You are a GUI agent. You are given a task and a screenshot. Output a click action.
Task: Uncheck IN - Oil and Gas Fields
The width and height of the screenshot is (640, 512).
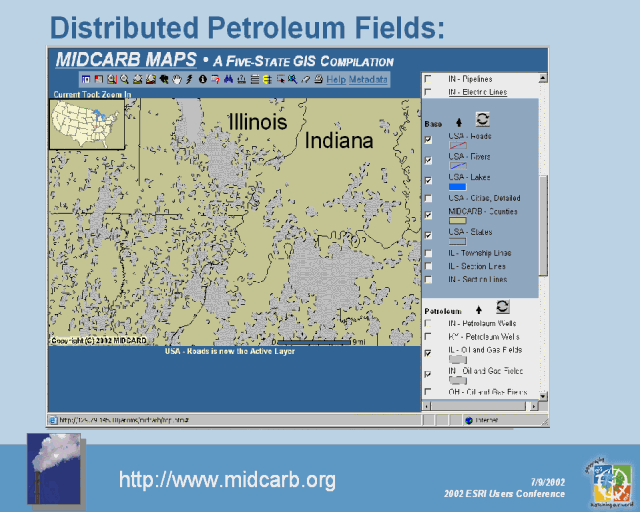click(428, 374)
